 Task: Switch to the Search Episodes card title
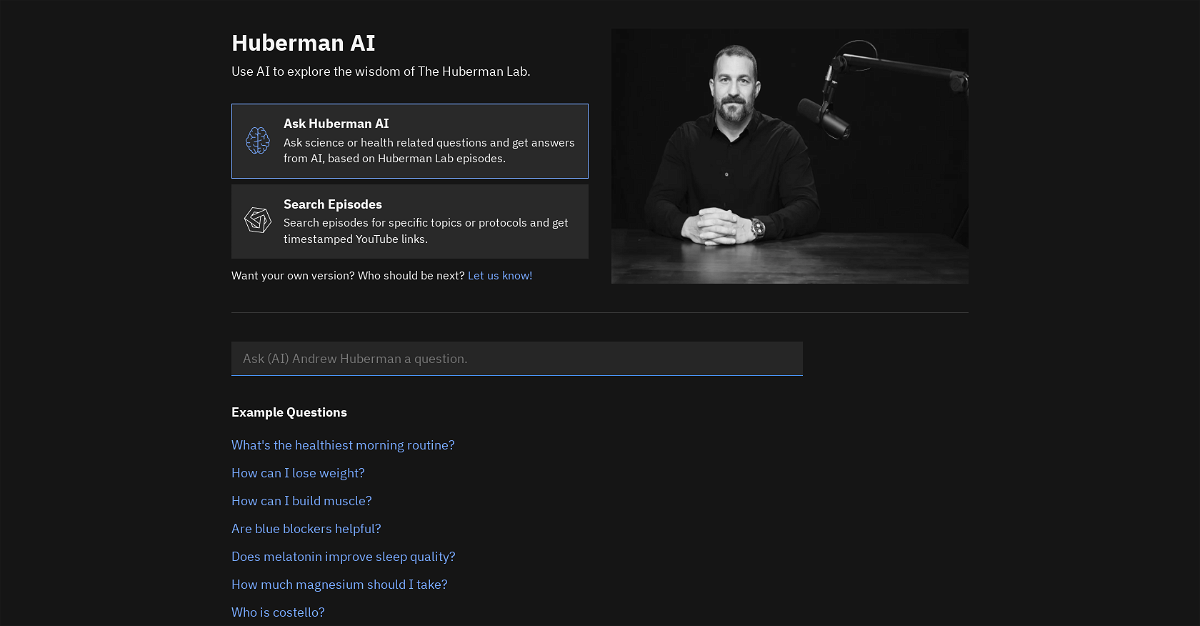[332, 205]
